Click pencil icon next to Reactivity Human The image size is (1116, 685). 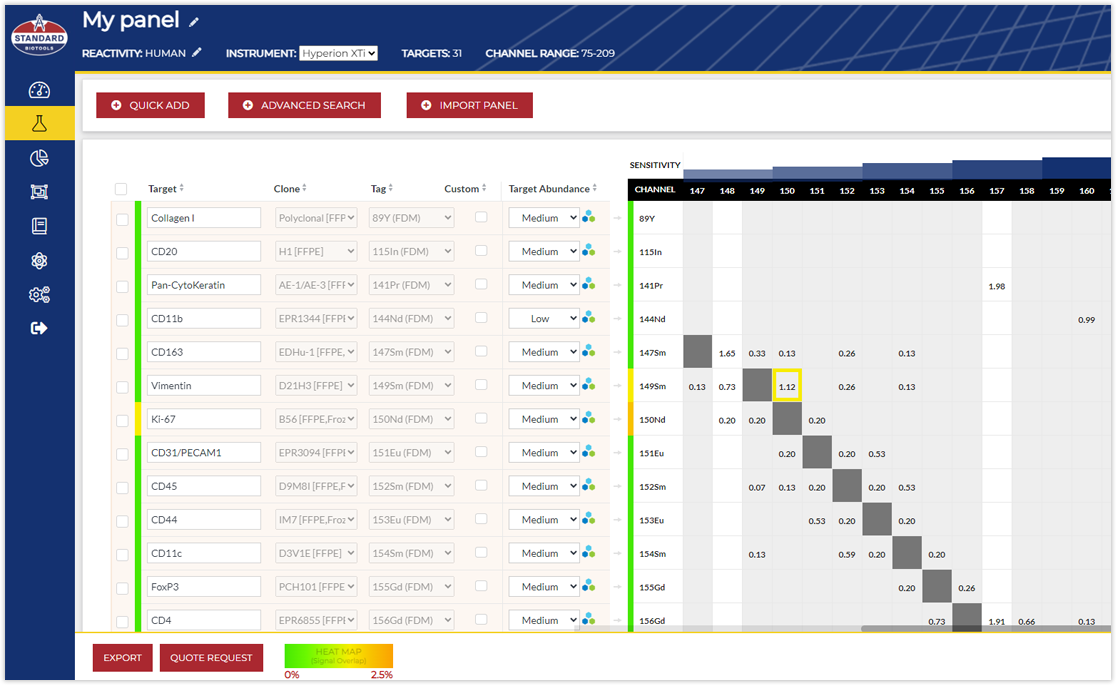coord(197,52)
